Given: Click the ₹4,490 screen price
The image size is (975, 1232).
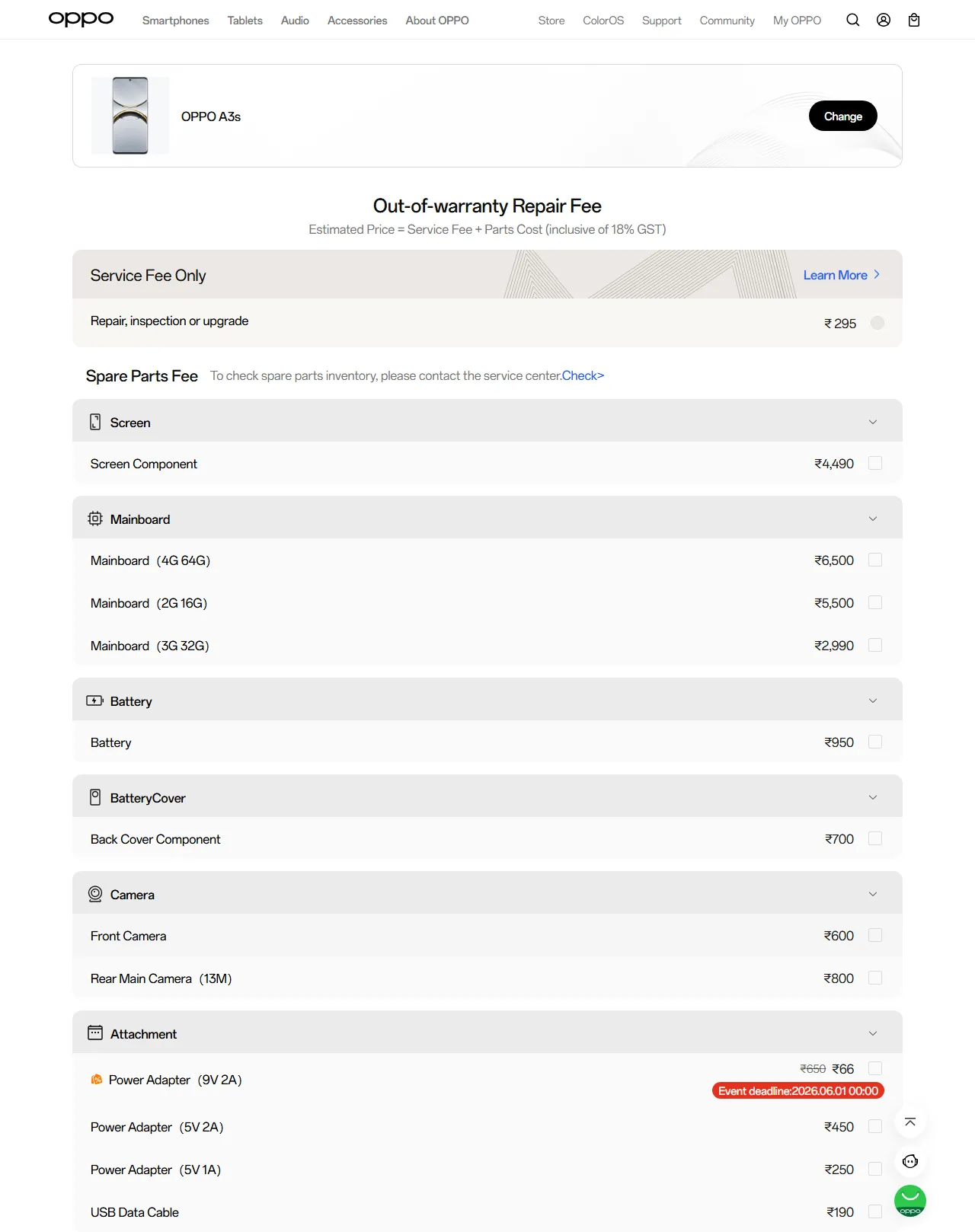Looking at the screenshot, I should 834,464.
